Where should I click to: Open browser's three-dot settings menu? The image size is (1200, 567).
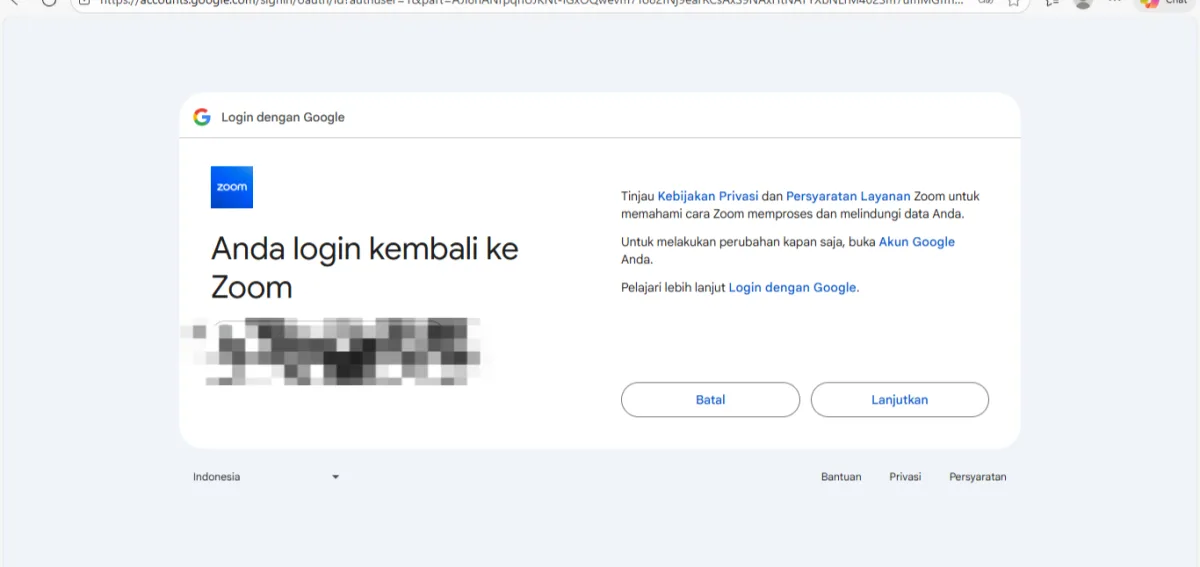(x=1115, y=3)
